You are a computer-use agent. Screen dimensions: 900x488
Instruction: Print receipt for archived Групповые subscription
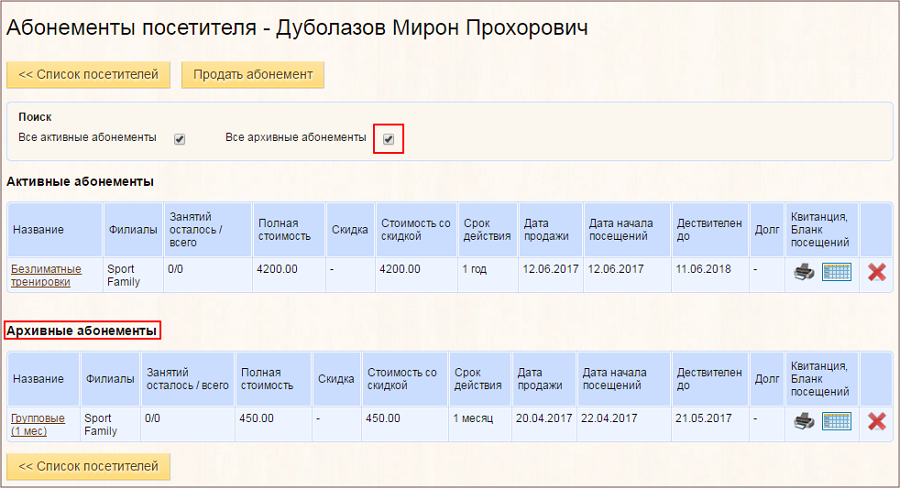click(x=804, y=421)
